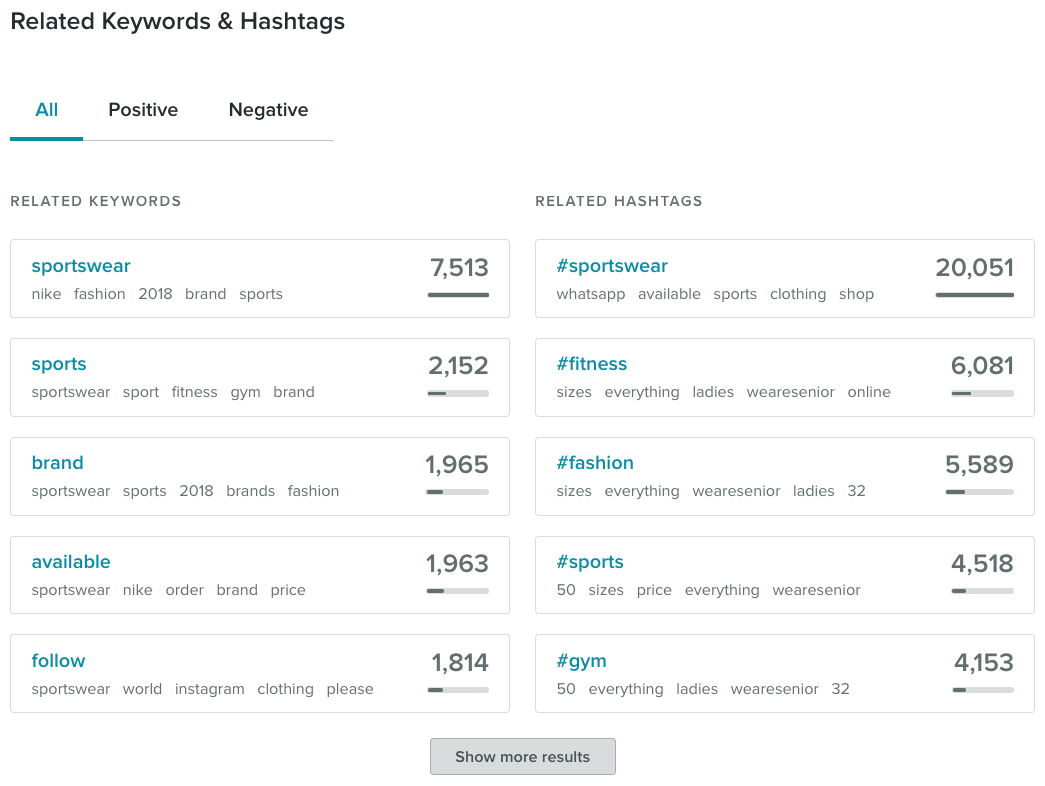Click 'whatsapp' in the #sportswear card

591,295
